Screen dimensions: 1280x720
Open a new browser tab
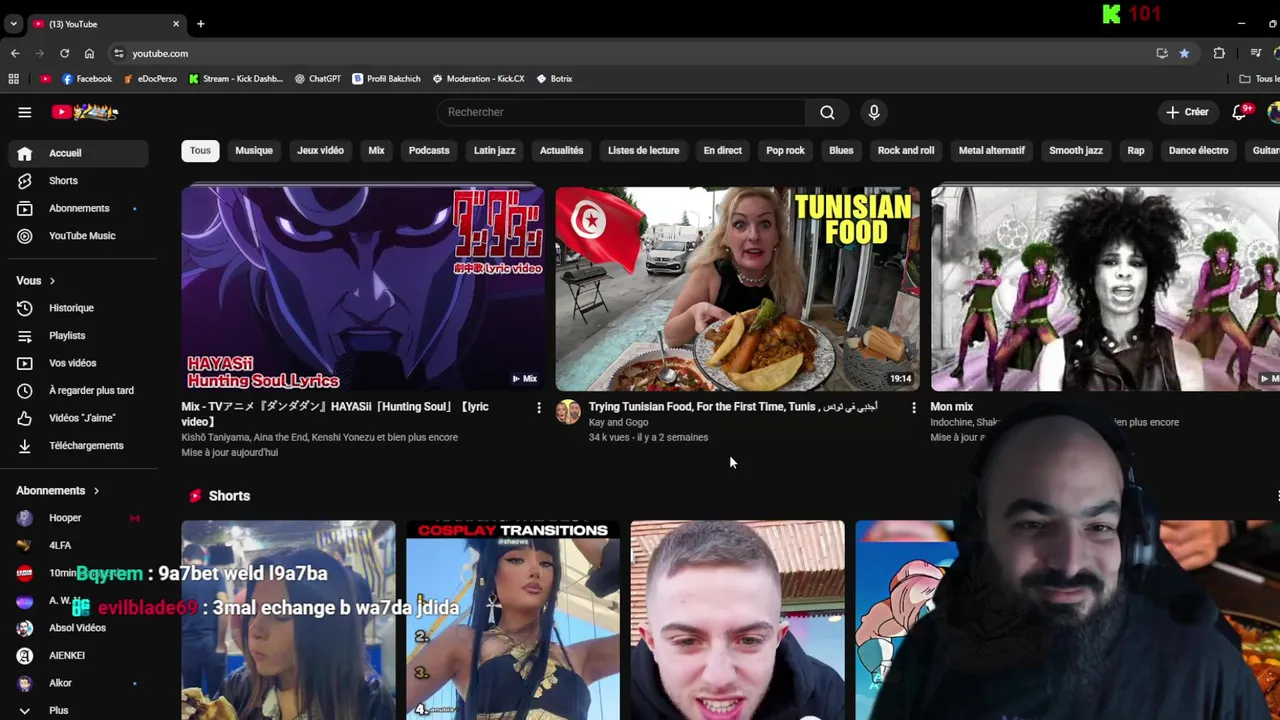pyautogui.click(x=200, y=23)
